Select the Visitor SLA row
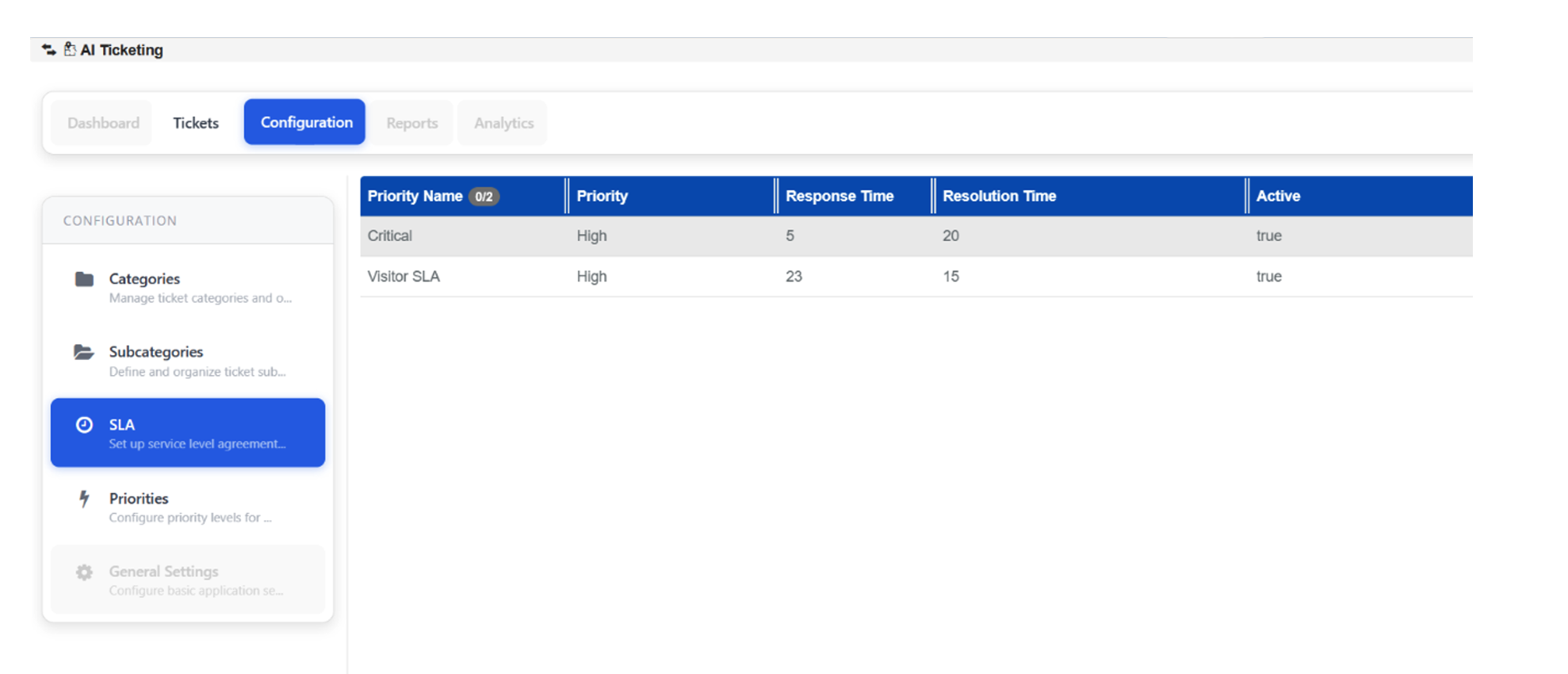Viewport: 1568px width, 674px height. click(403, 277)
